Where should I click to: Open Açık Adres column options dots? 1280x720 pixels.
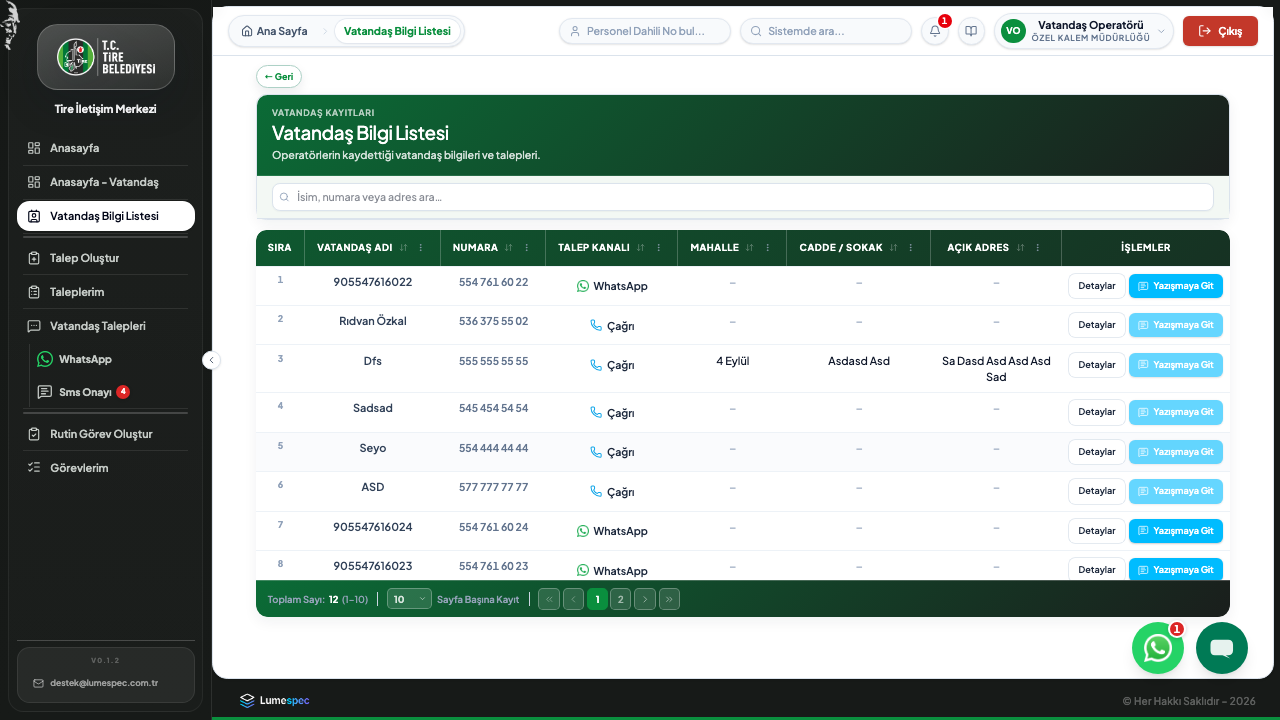pos(1038,248)
